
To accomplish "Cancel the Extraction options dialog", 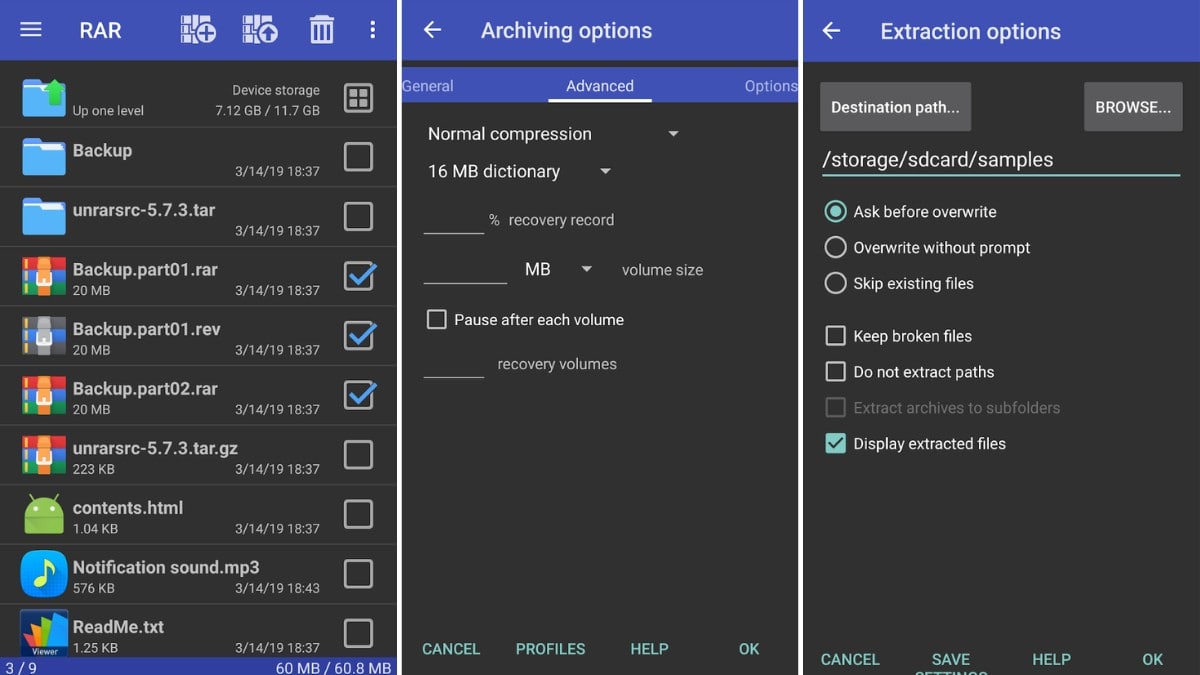I will click(x=850, y=659).
